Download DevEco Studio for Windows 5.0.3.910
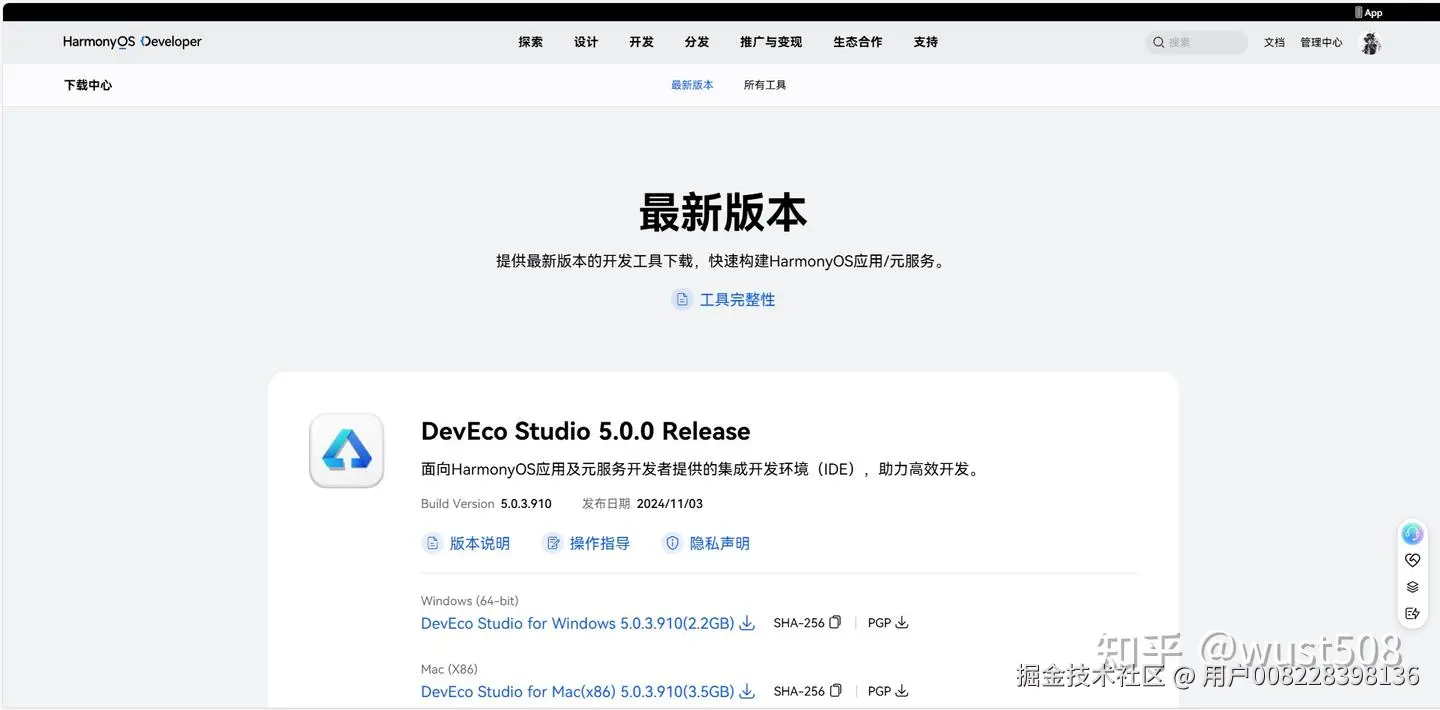Image resolution: width=1440 pixels, height=710 pixels. 577,623
